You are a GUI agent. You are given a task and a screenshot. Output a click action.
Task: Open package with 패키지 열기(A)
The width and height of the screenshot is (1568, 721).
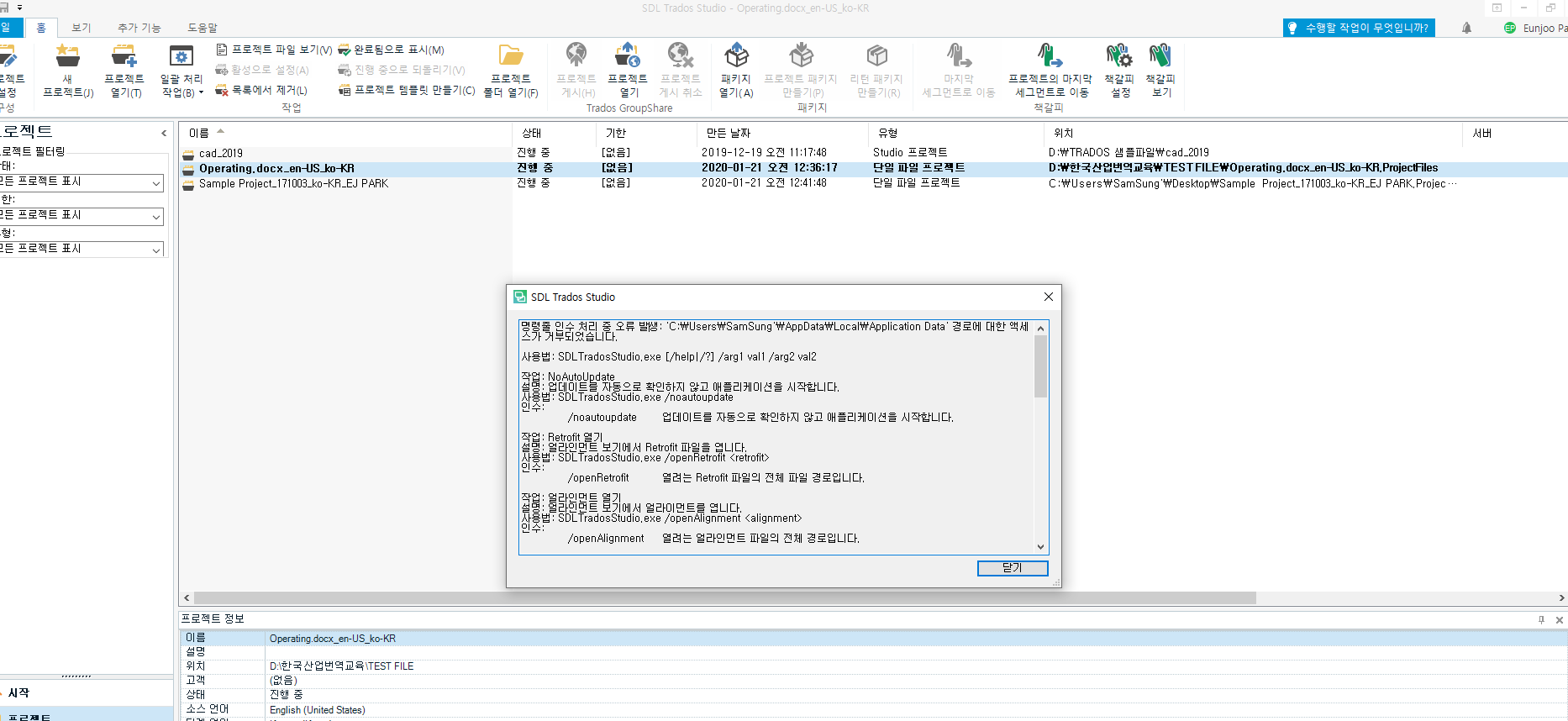click(x=736, y=71)
